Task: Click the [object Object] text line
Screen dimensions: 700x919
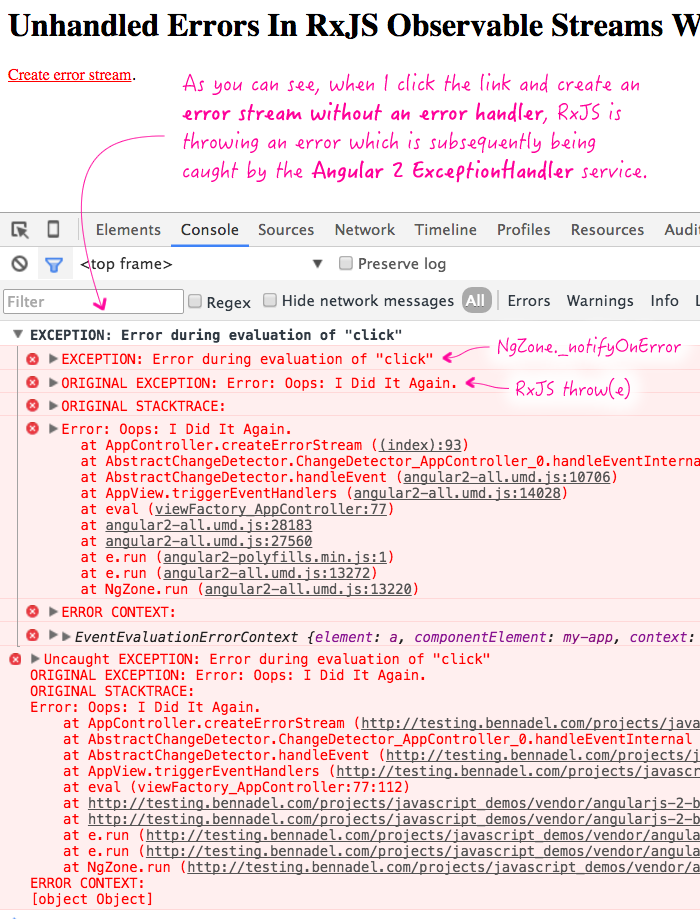Action: tap(92, 898)
